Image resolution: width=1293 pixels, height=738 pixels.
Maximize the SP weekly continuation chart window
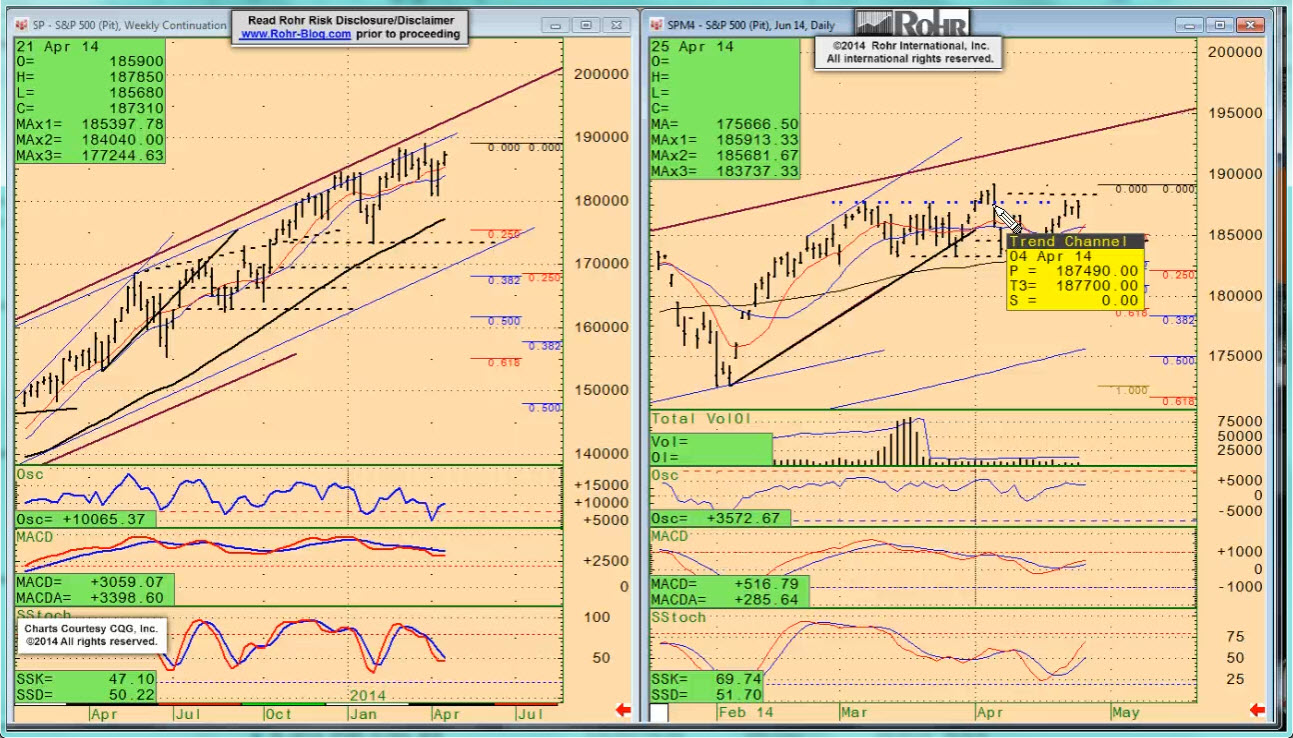(586, 25)
